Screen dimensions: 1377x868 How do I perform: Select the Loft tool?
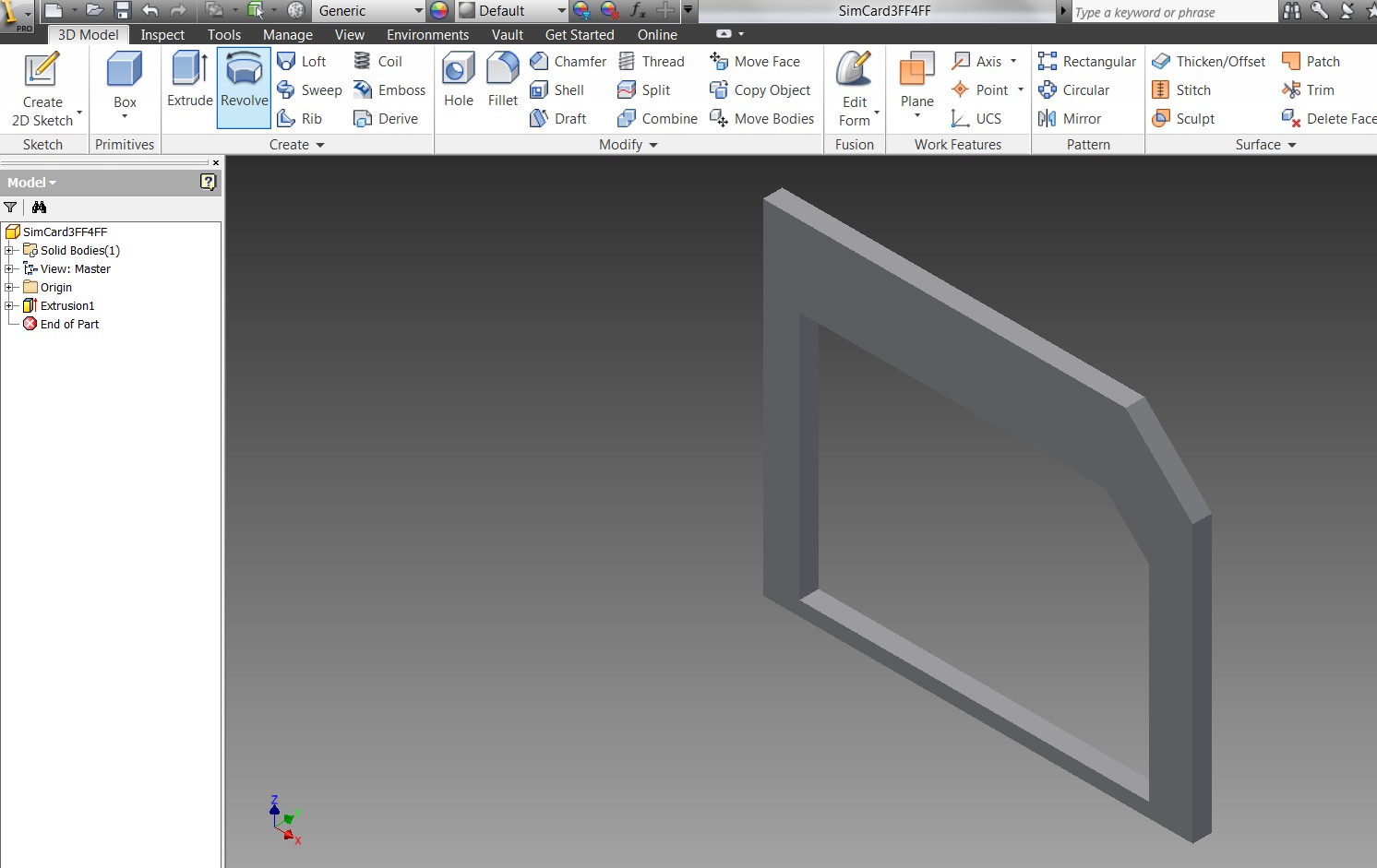tap(302, 62)
